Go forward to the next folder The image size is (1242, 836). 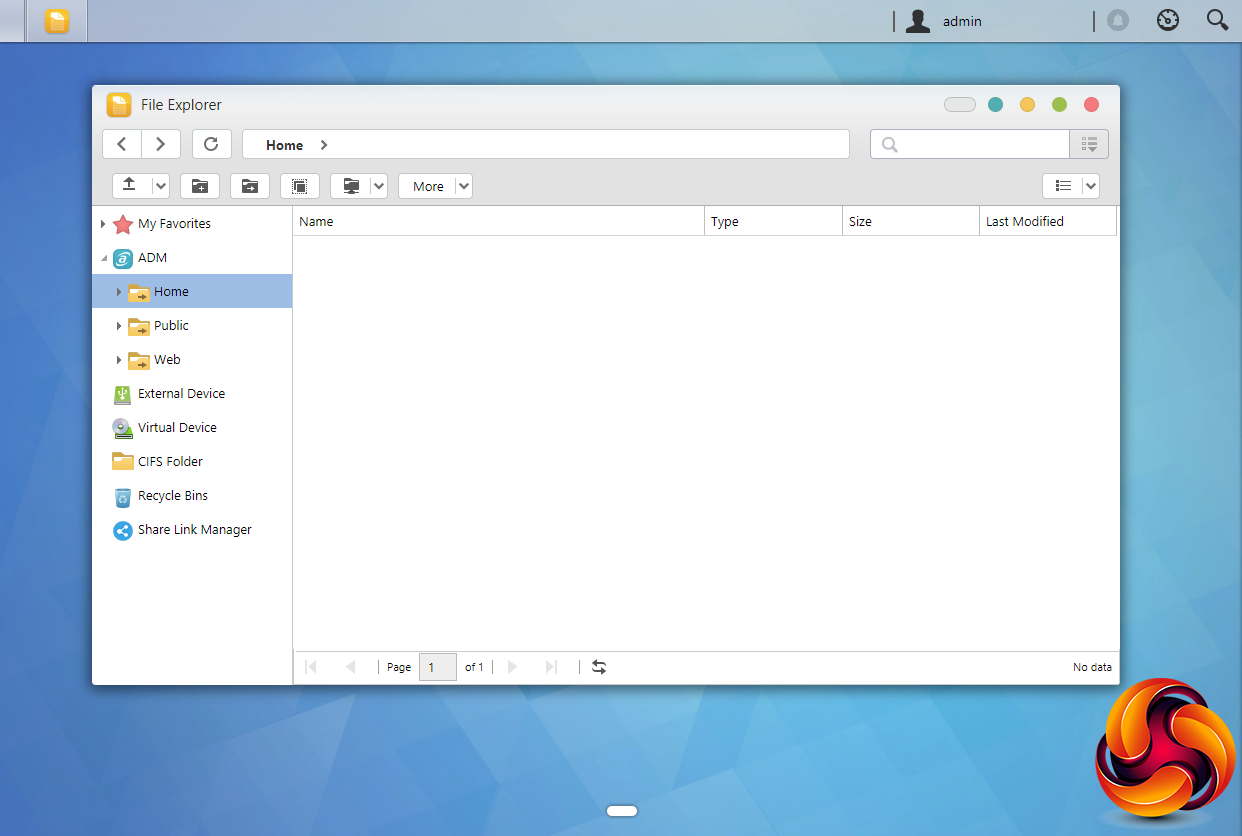[x=160, y=144]
